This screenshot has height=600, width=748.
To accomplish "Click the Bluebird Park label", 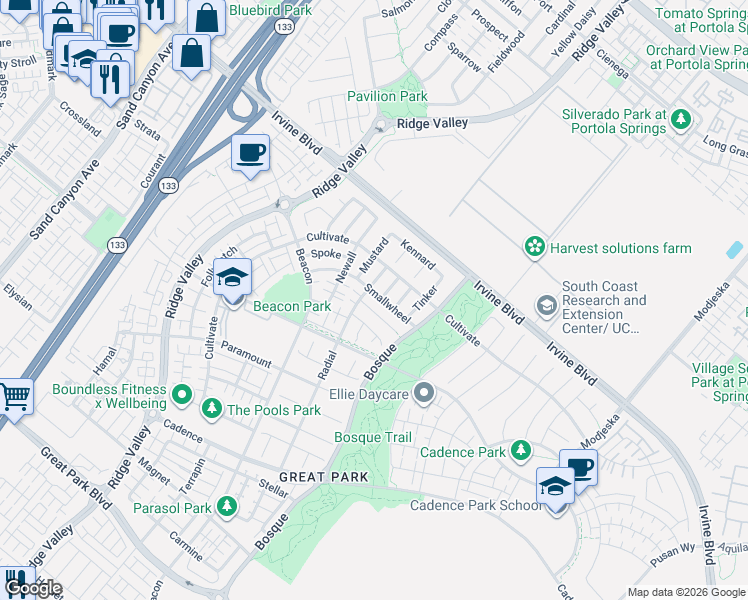I will (x=270, y=10).
